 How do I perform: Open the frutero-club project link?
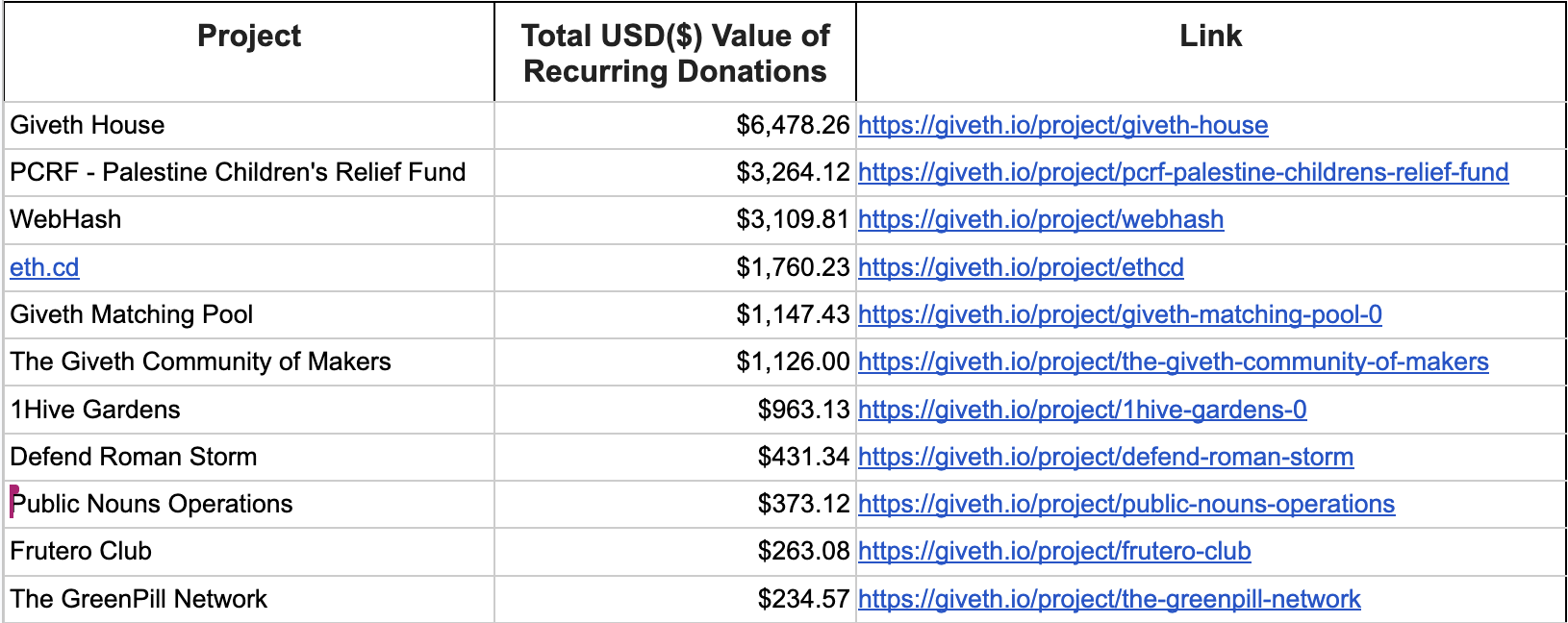1053,551
